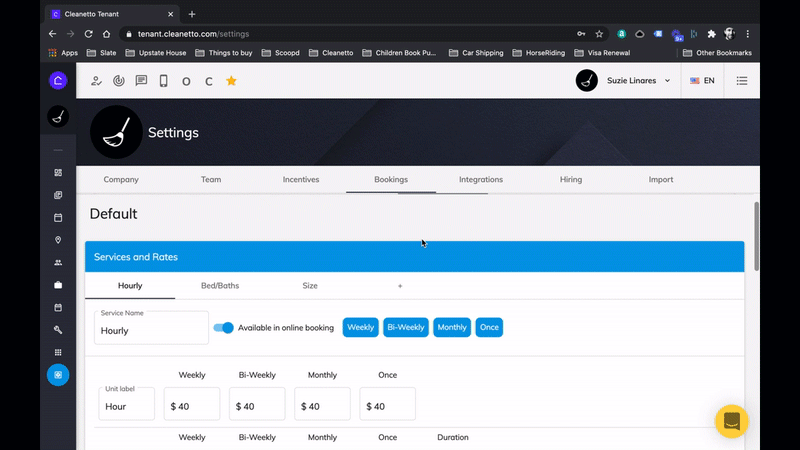Open the EN language selector

[702, 81]
